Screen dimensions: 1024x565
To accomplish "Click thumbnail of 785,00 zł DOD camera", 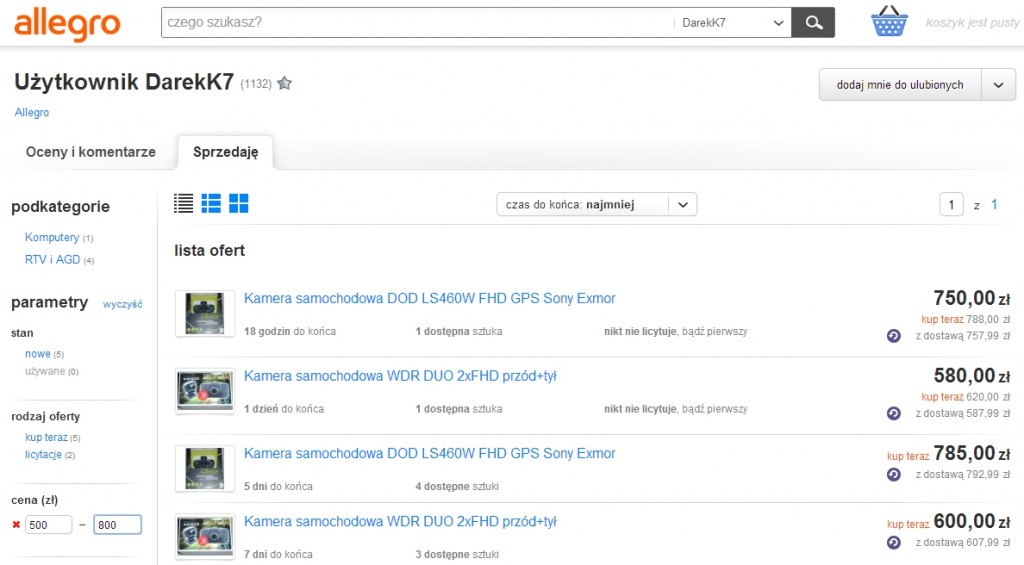I will (x=205, y=468).
